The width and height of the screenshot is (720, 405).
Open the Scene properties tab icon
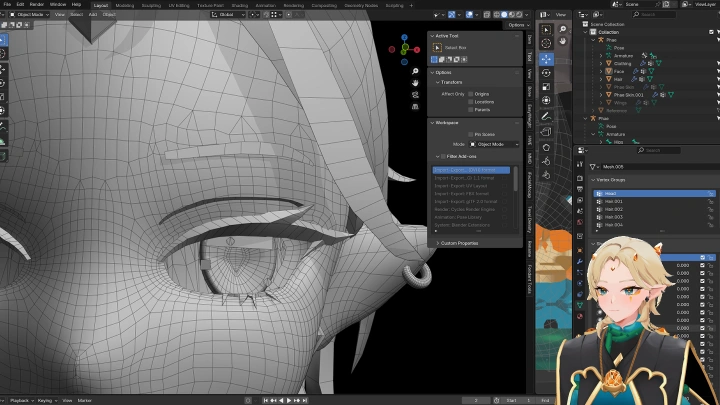pos(580,211)
